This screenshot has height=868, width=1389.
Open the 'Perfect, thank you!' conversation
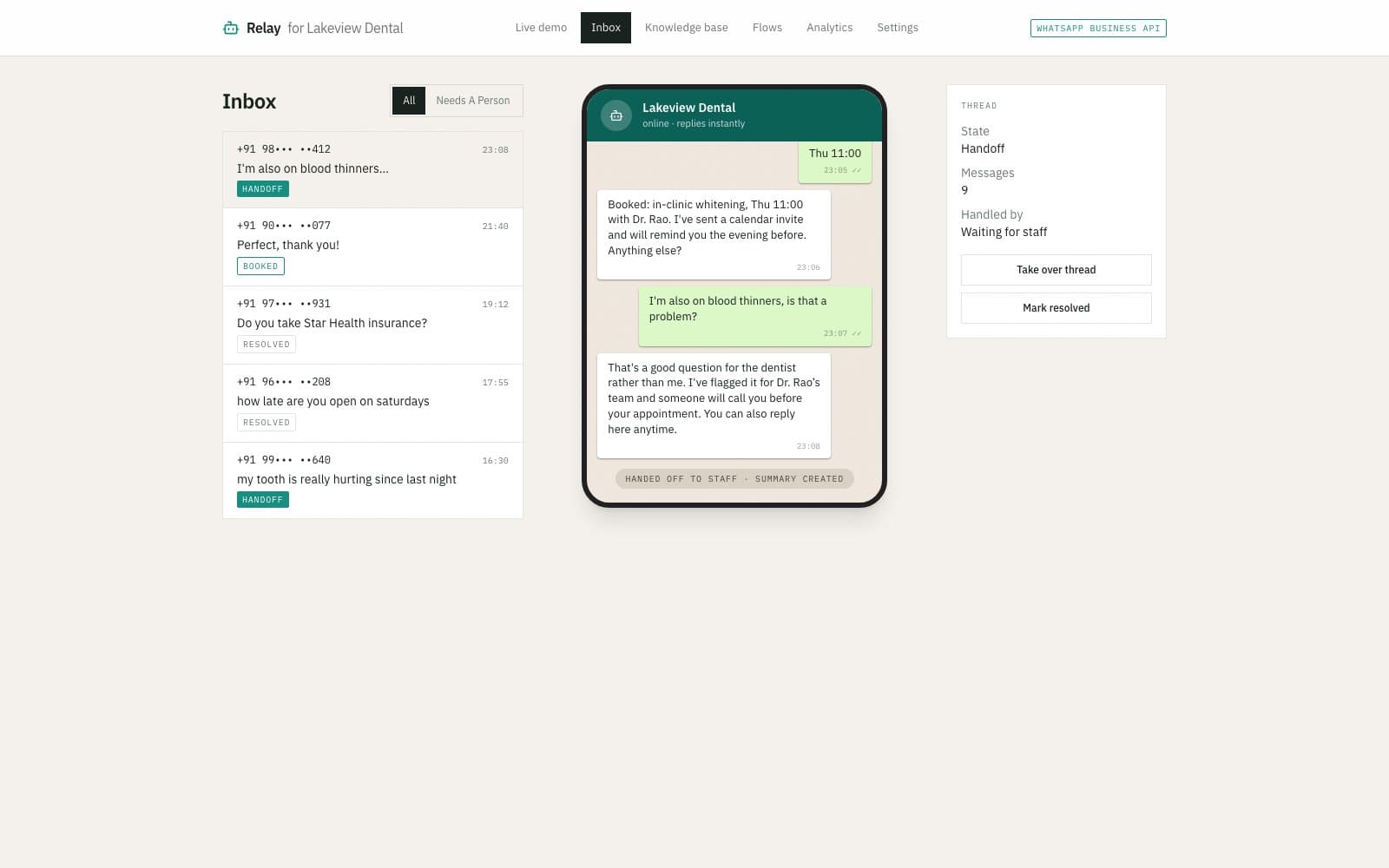pyautogui.click(x=372, y=247)
